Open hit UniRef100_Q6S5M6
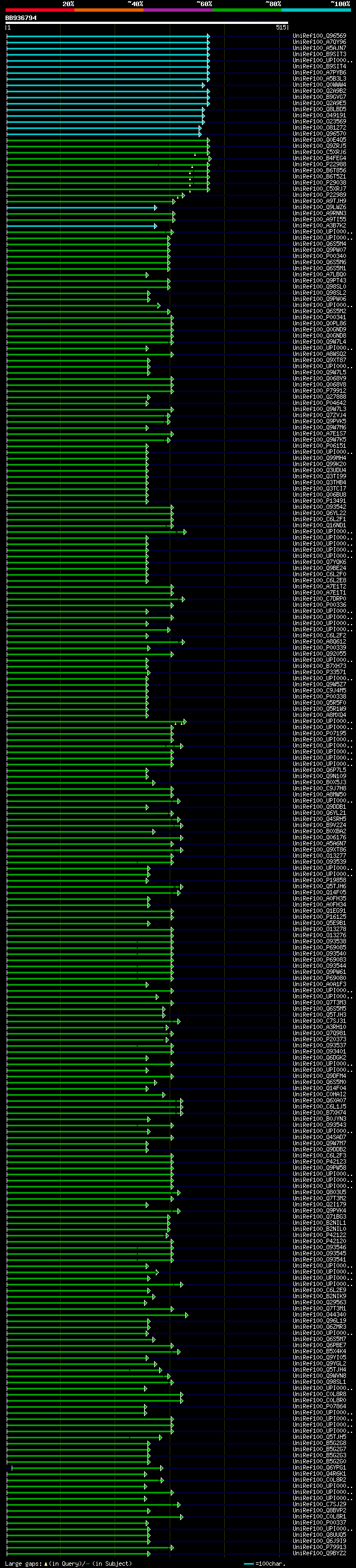 tap(319, 263)
